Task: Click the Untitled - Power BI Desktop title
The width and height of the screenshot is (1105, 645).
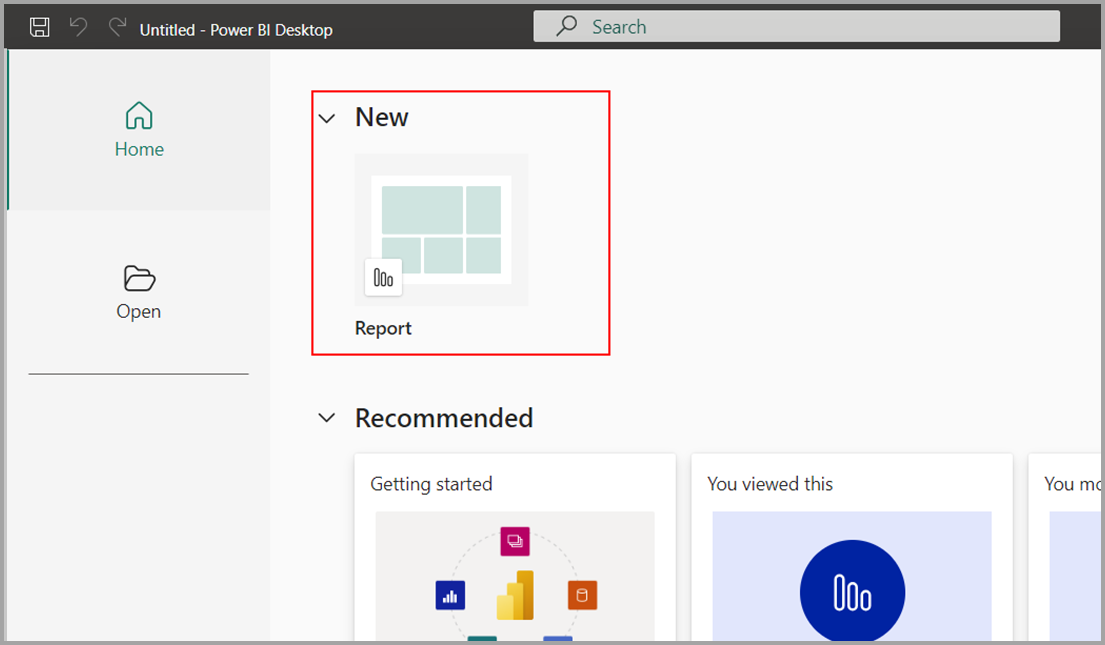Action: pos(236,30)
